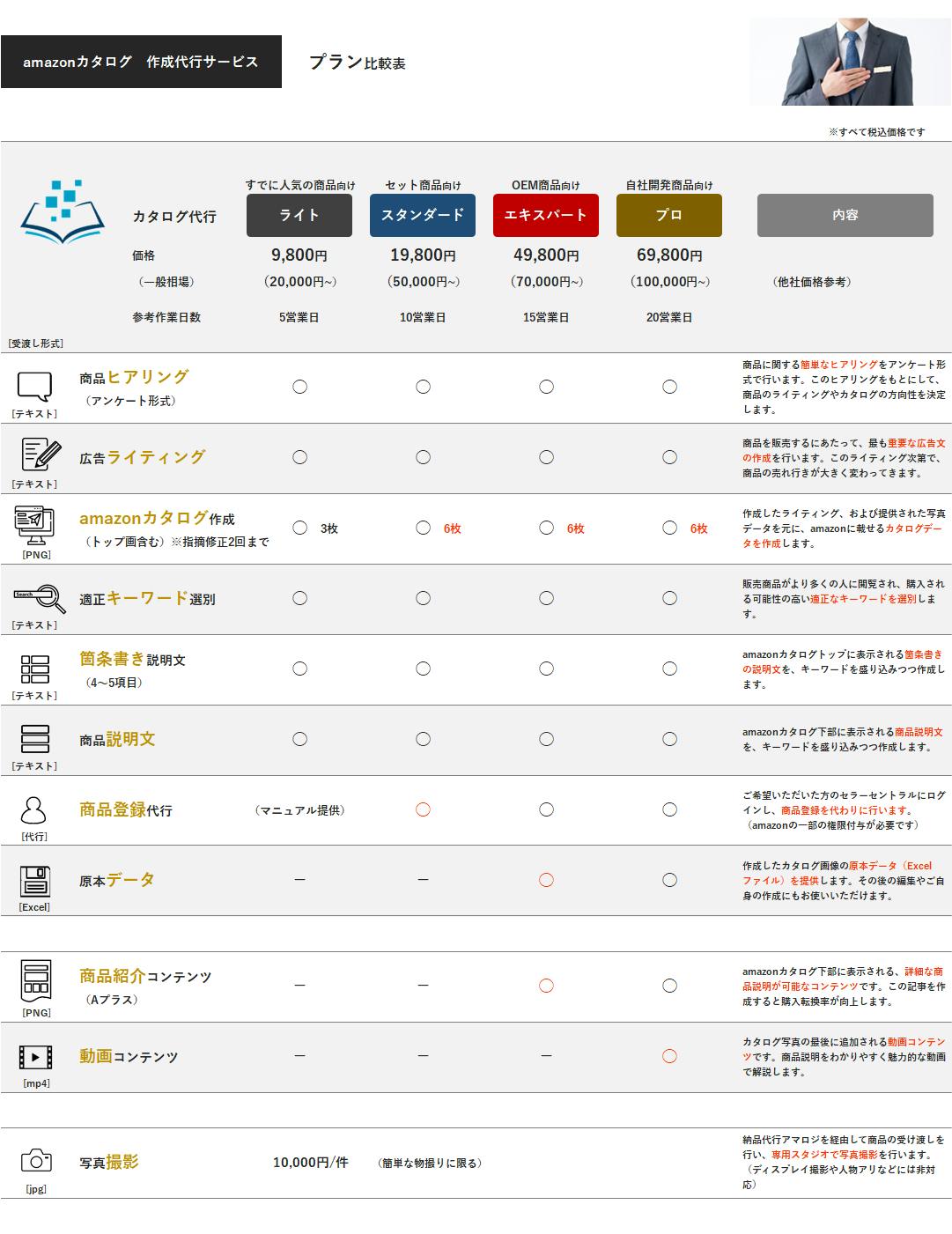Click the monitor amazon catalog icon
Viewport: 952px width, 1234px height.
coord(35,526)
